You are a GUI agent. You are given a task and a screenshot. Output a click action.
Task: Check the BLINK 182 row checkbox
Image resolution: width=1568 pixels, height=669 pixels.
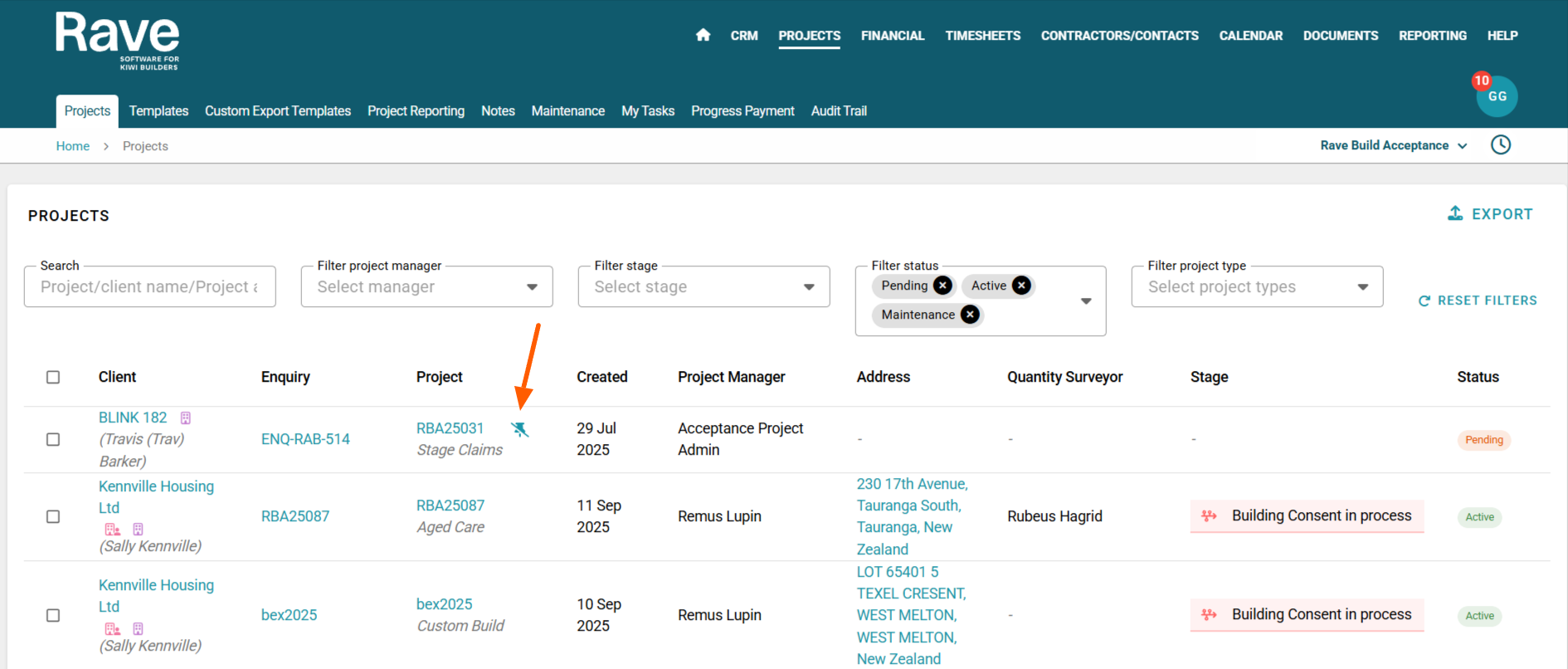53,439
